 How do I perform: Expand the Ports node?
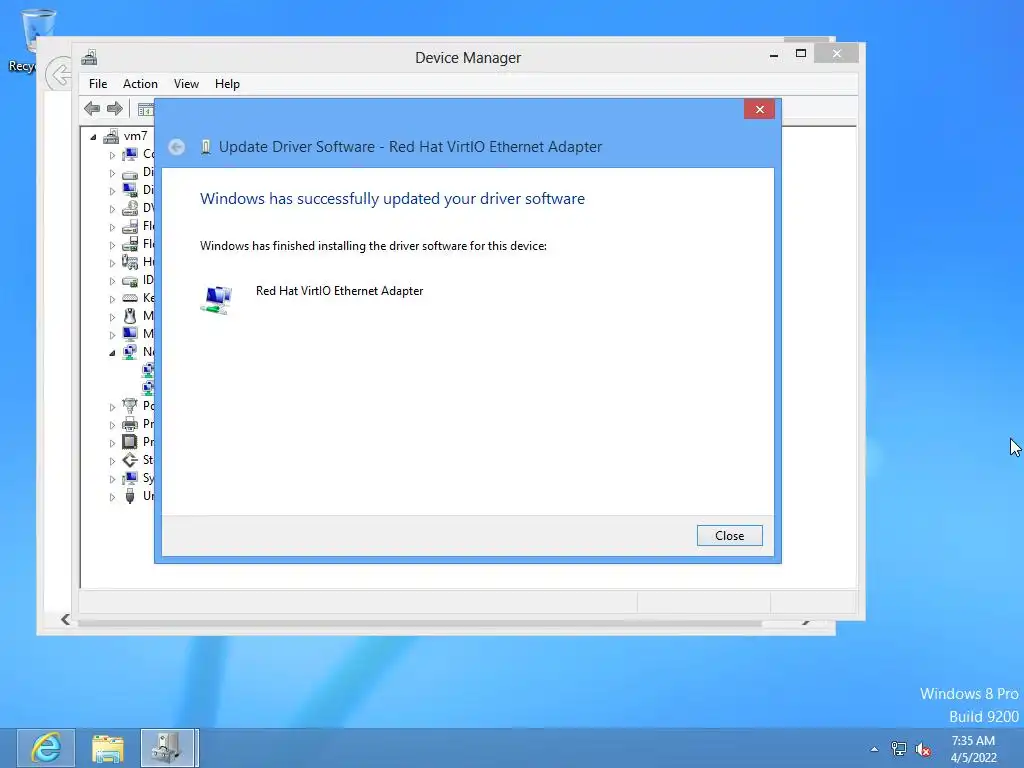(x=112, y=407)
